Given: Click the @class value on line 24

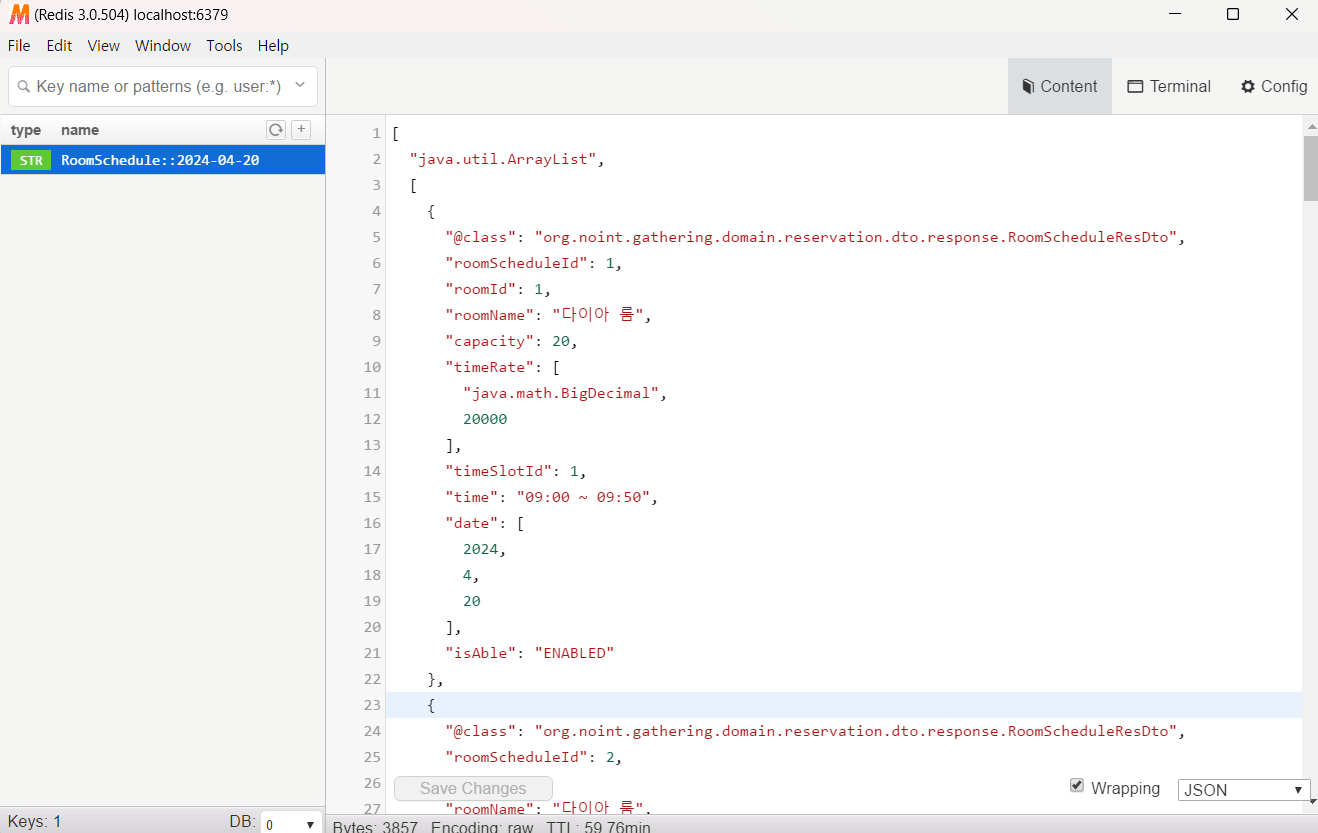Looking at the screenshot, I should point(856,731).
